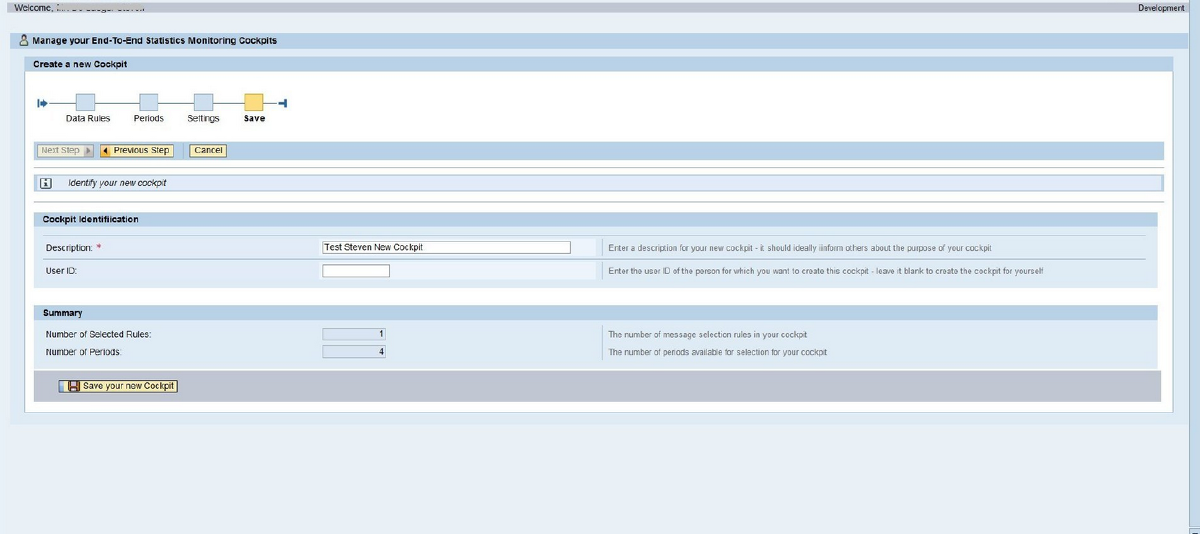Go to the Settings step box in the roadmap
The width and height of the screenshot is (1200, 534).
[203, 102]
